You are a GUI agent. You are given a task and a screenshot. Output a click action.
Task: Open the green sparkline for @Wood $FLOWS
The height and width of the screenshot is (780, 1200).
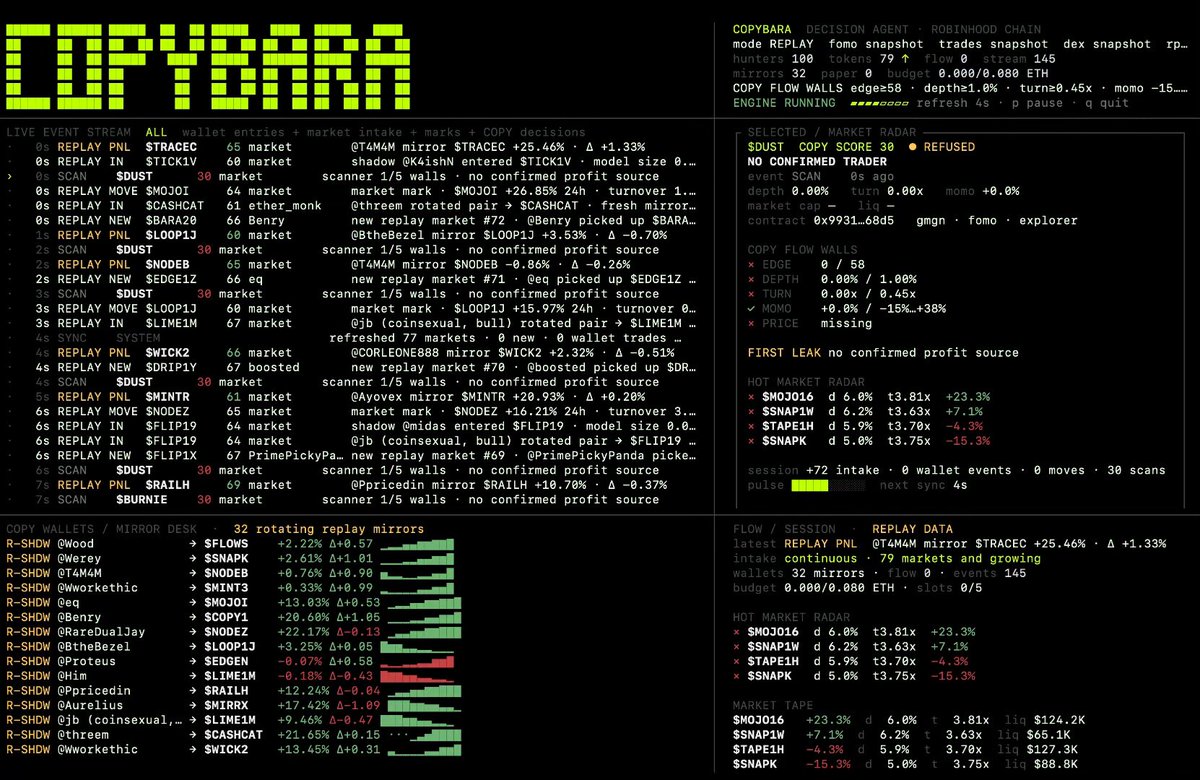(419, 544)
